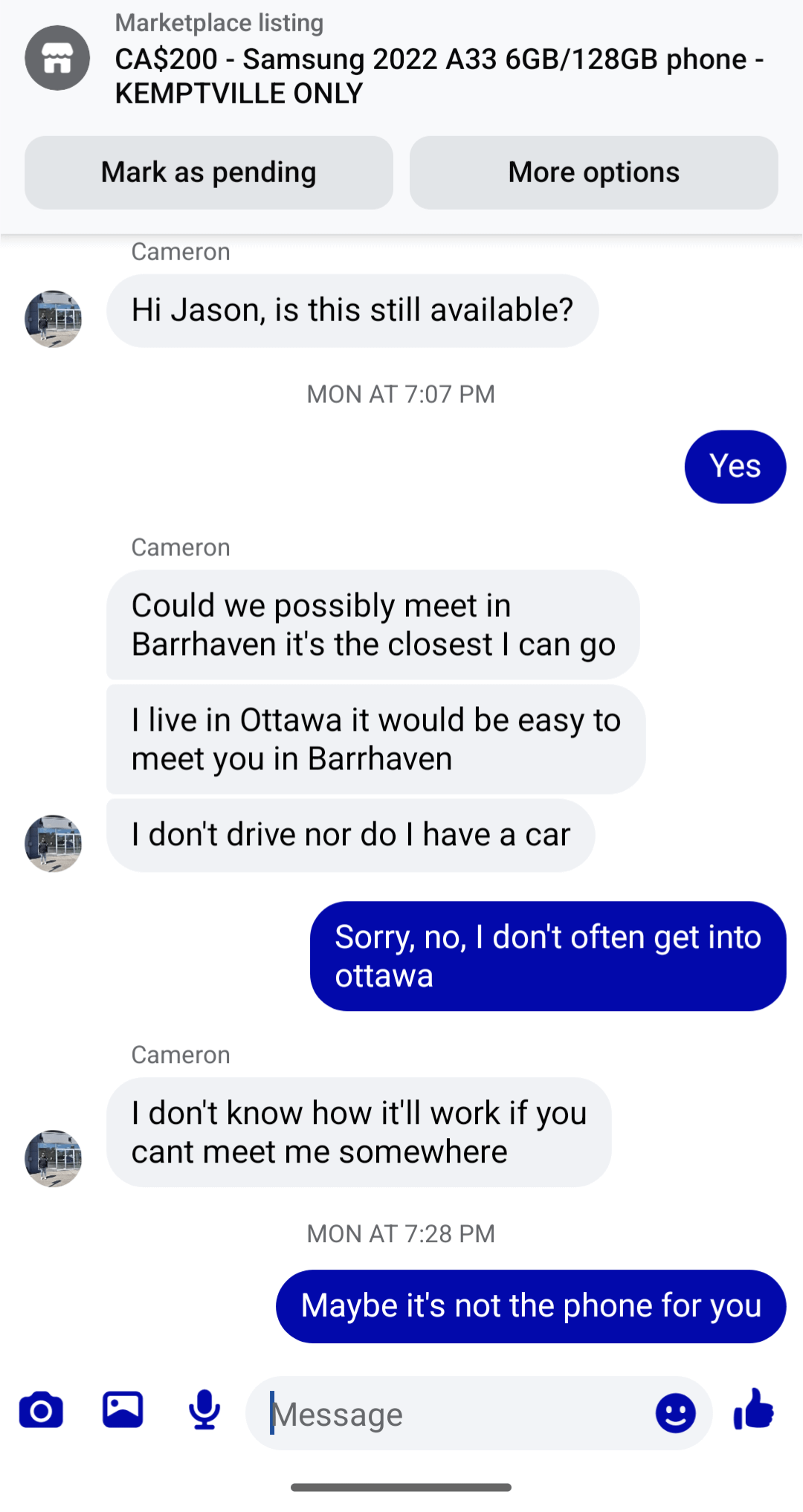
Task: Tap 'Sorry, no, I don't often get into ottawa' bubble
Action: click(548, 956)
